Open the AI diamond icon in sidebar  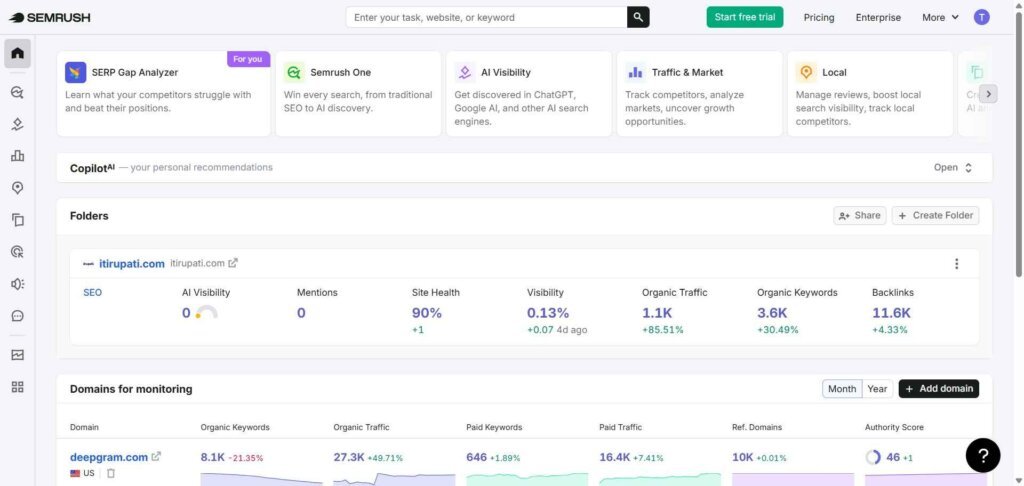(18, 124)
